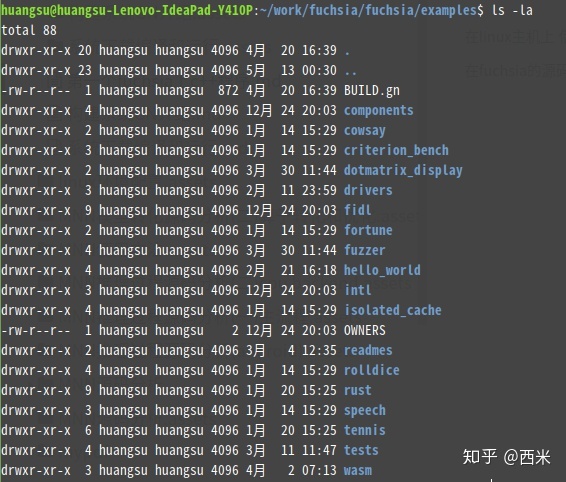The height and width of the screenshot is (482, 566).
Task: Click the huangsu@huangsu-Lenovo-IdeaPad-Y410P prompt text
Action: pyautogui.click(x=127, y=10)
